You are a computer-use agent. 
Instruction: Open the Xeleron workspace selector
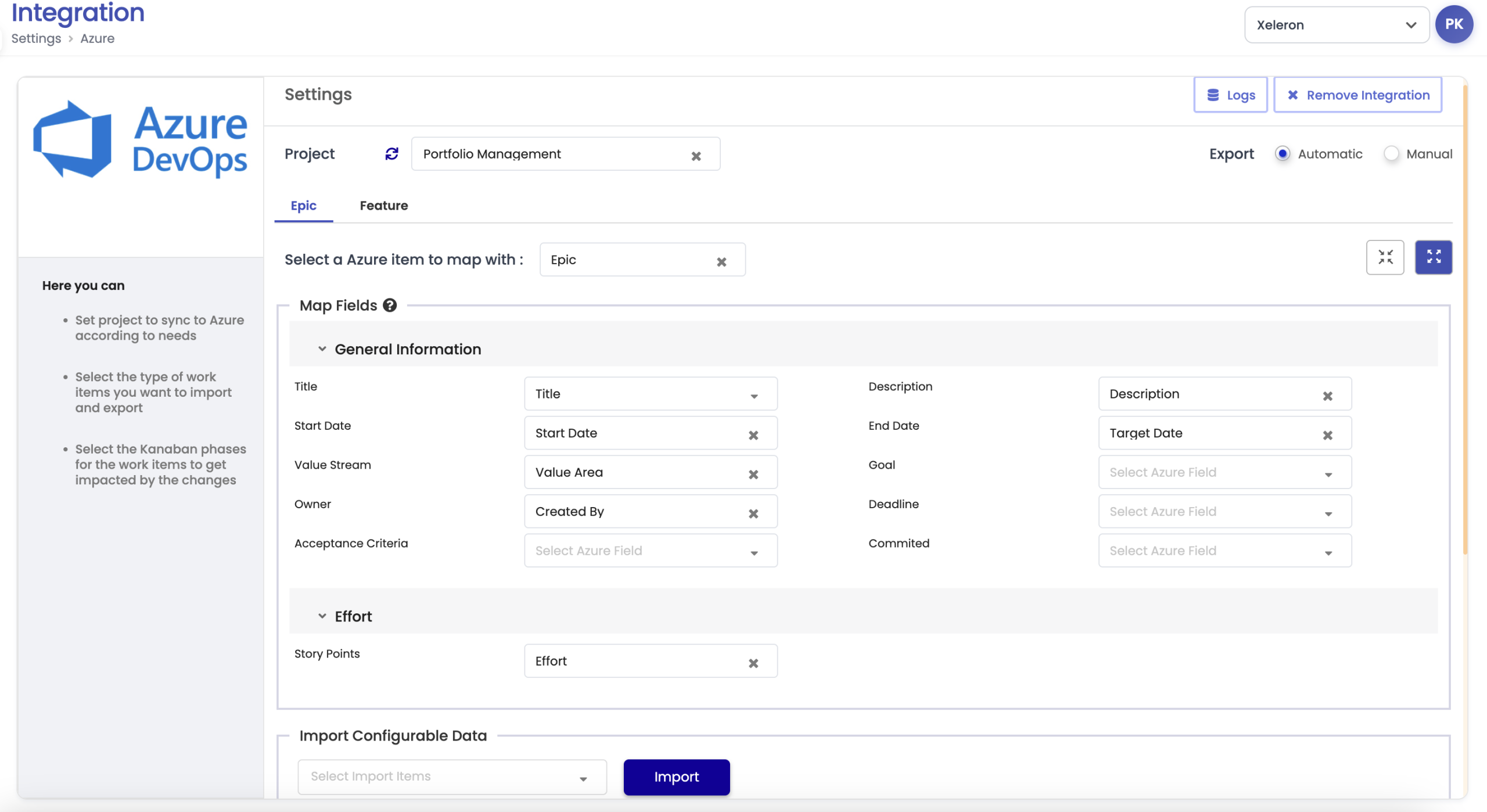(x=1336, y=25)
